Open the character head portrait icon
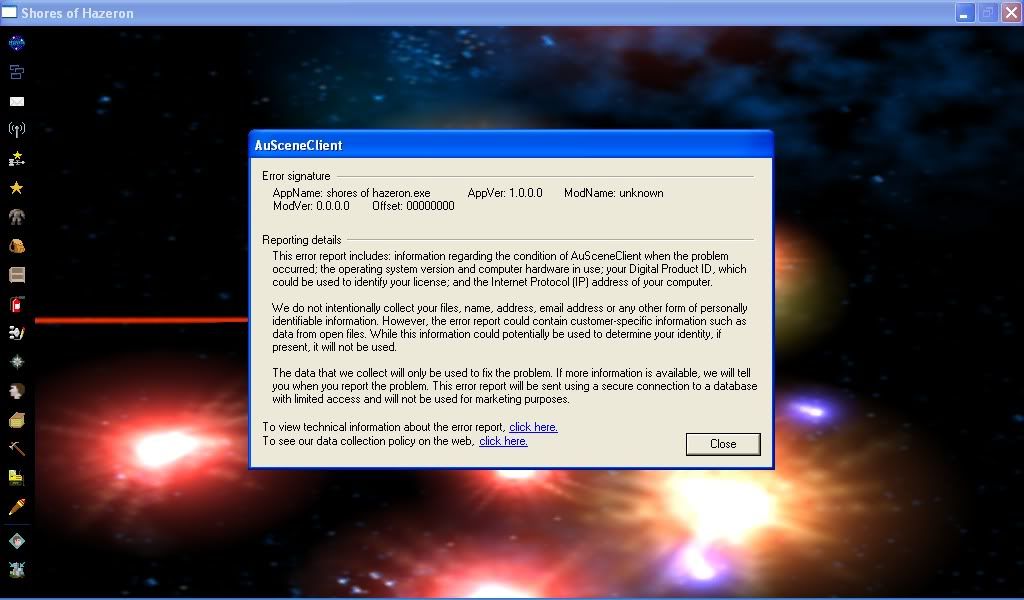This screenshot has height=600, width=1024. click(x=16, y=391)
